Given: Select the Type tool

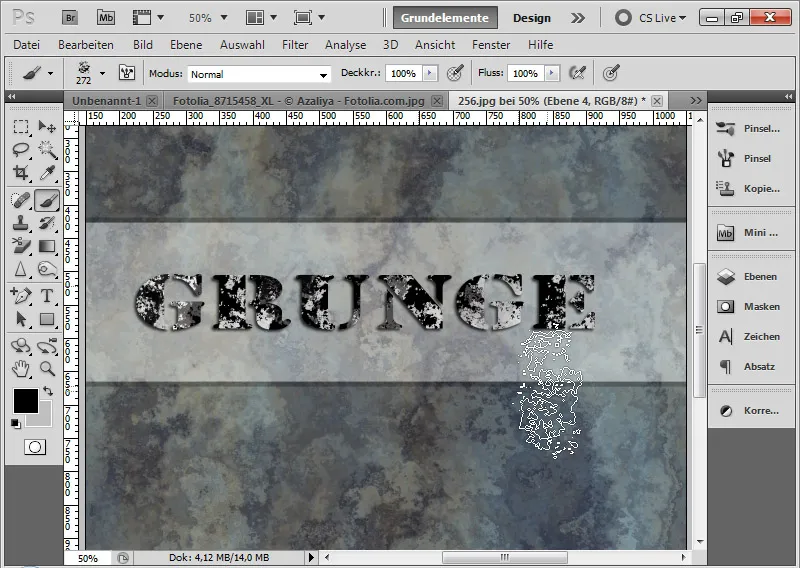Looking at the screenshot, I should [x=47, y=295].
